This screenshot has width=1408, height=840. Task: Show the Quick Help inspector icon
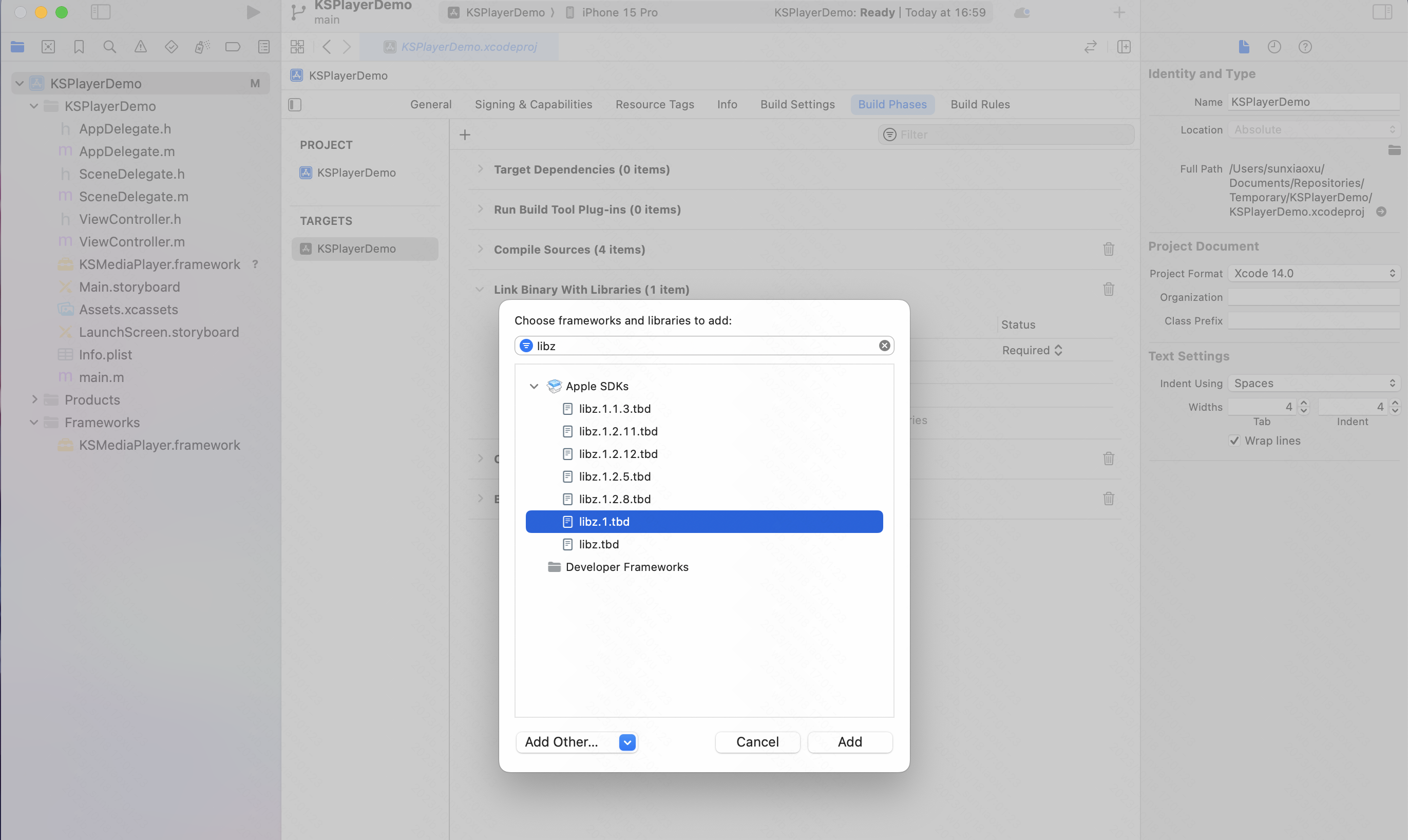pyautogui.click(x=1305, y=47)
